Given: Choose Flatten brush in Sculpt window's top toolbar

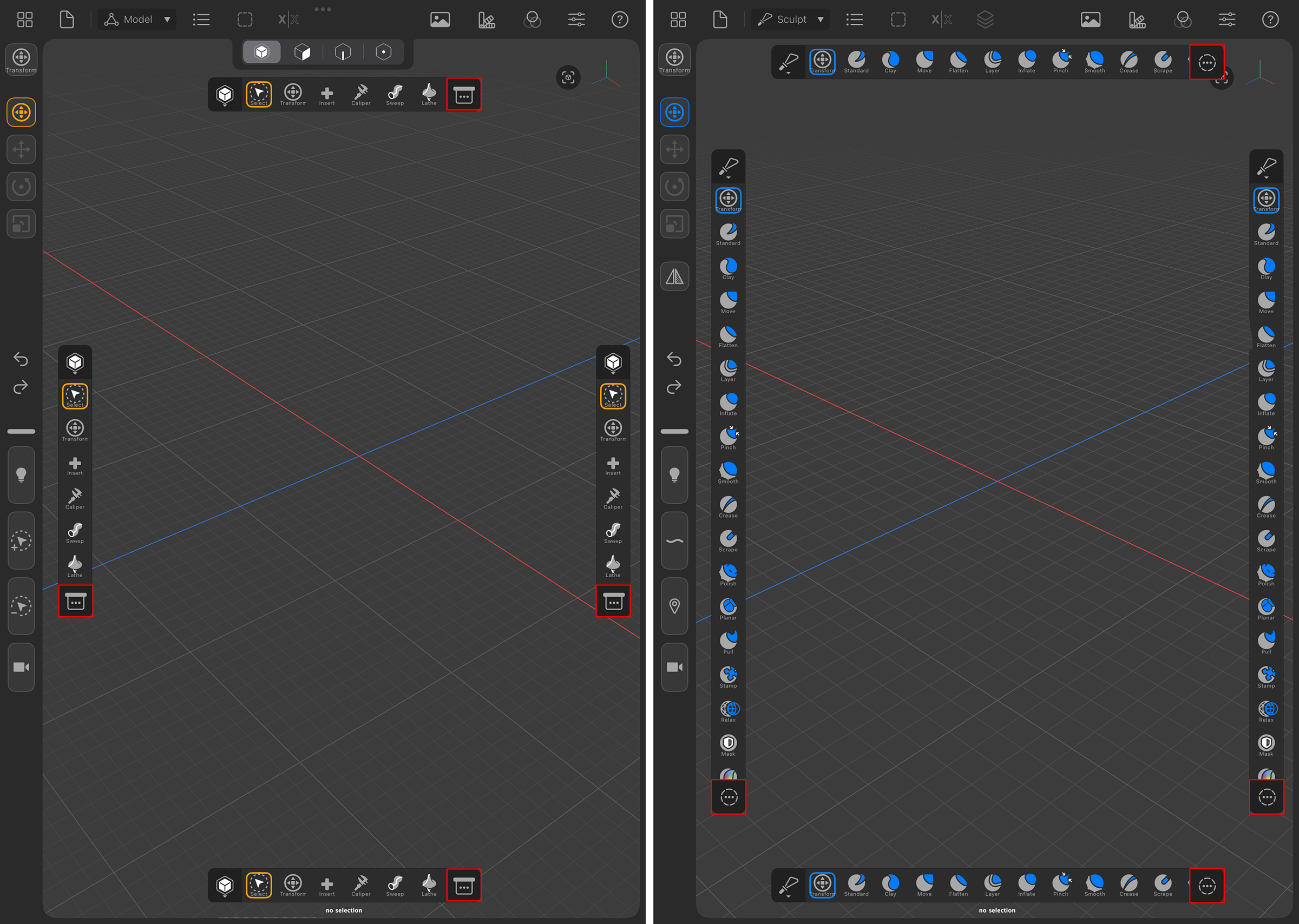Looking at the screenshot, I should (959, 62).
